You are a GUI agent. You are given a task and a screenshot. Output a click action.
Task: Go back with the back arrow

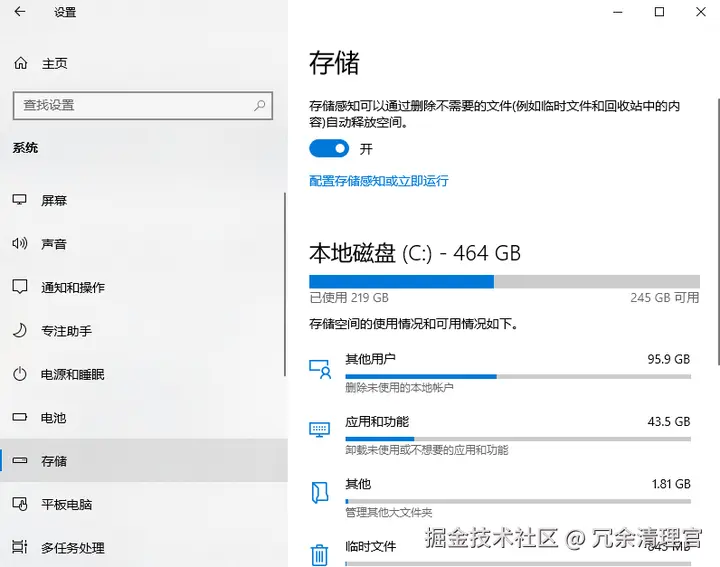20,11
